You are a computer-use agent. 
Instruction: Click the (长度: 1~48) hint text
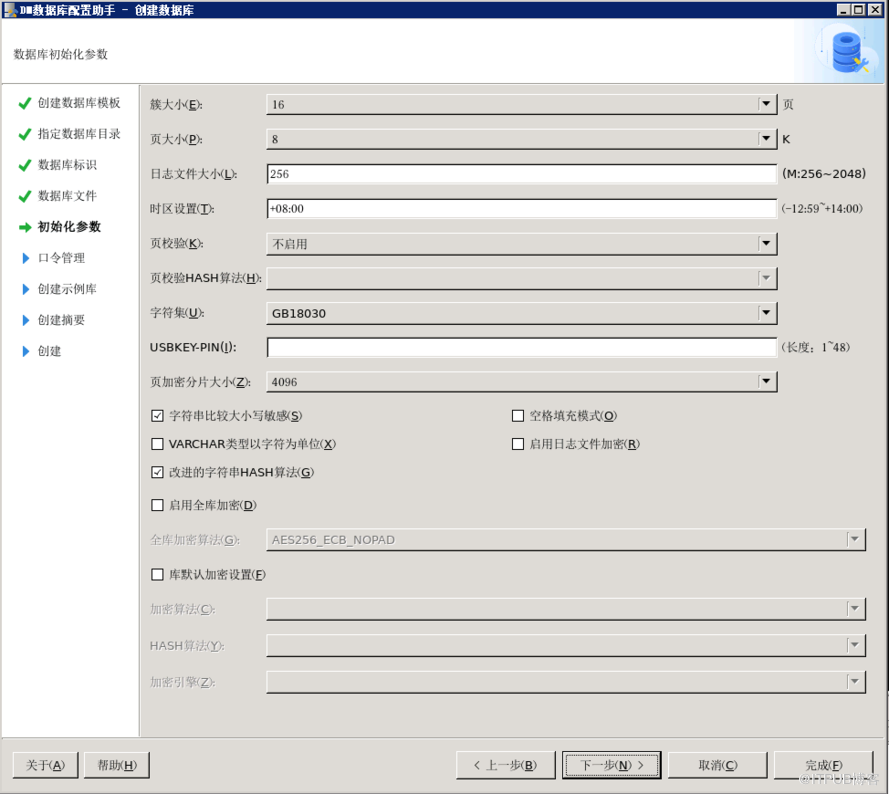tap(816, 347)
